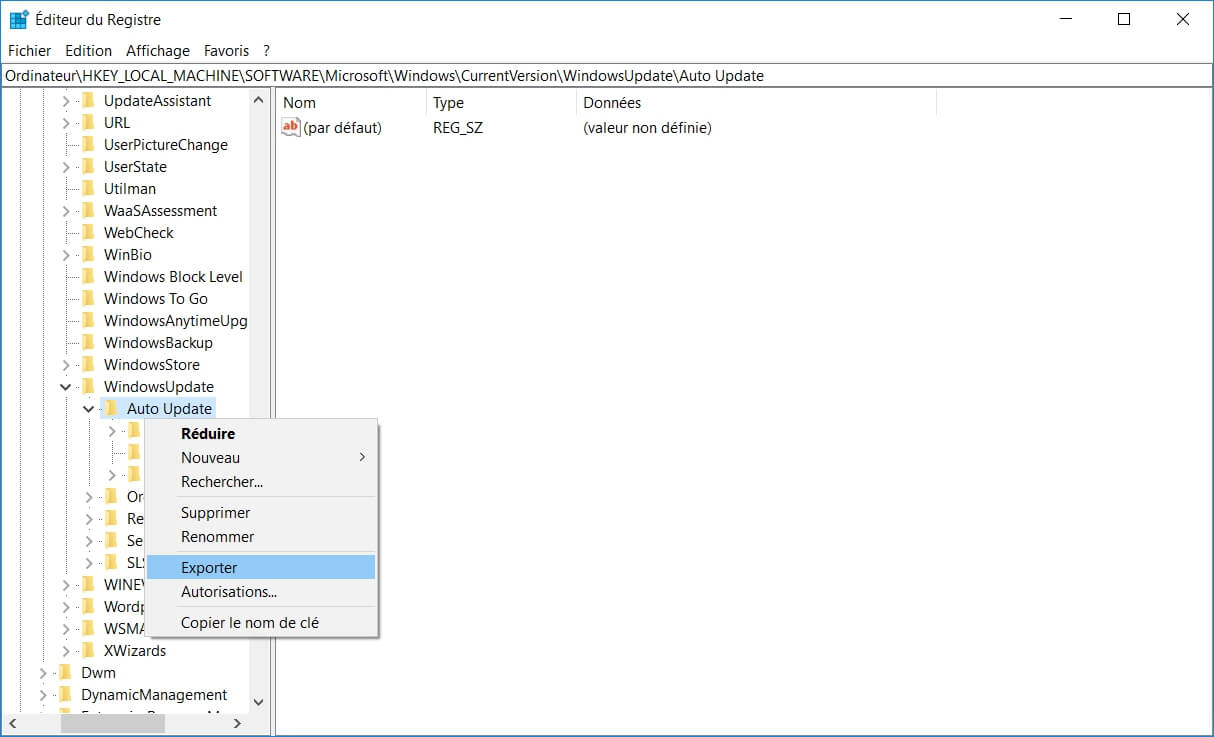
Task: Click the Type column header
Action: click(502, 102)
